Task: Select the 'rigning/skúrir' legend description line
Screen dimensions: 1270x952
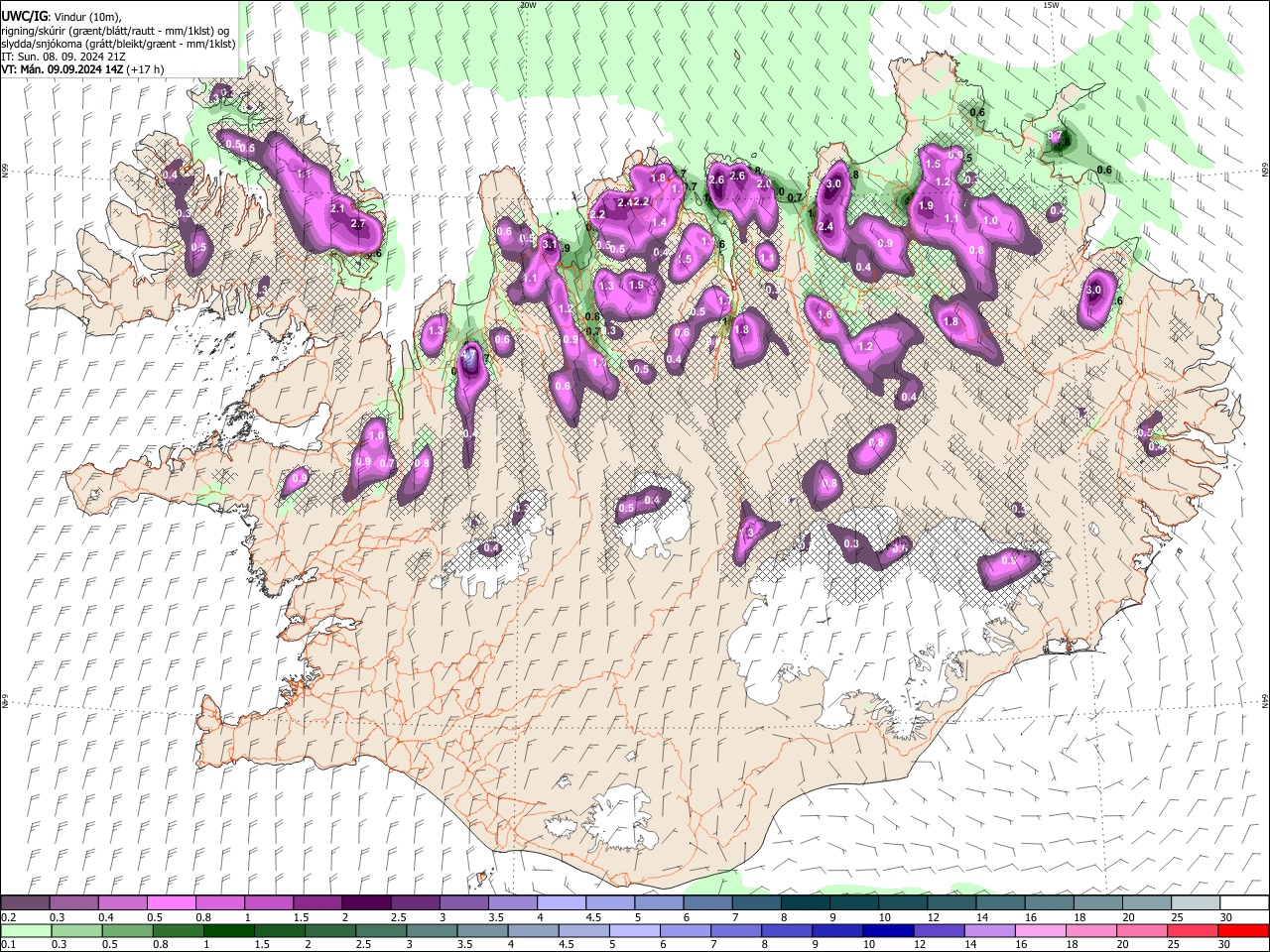Action: click(117, 31)
